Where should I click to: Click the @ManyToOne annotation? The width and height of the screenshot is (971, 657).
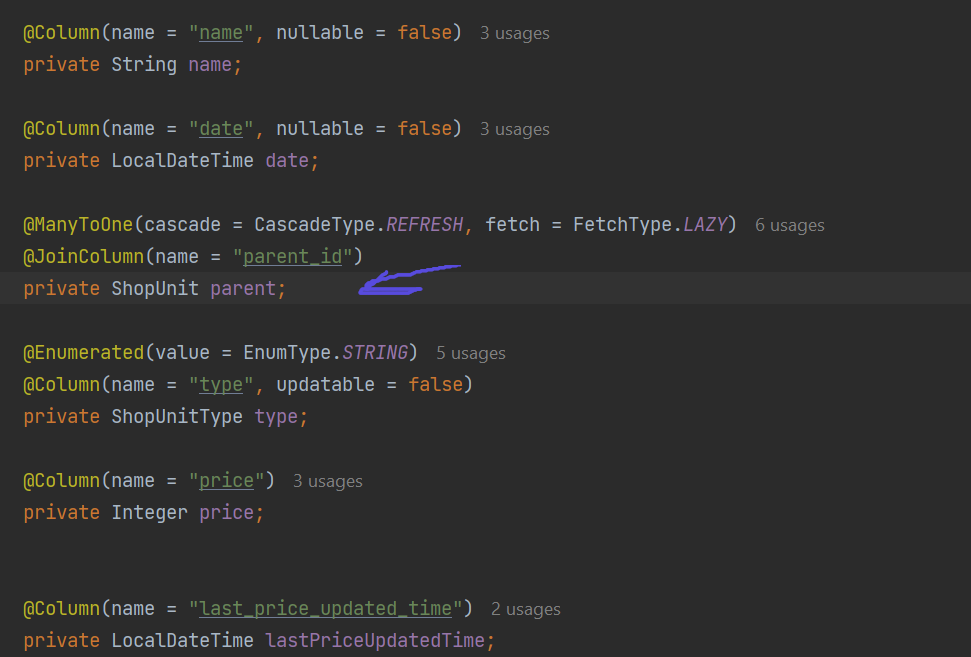[78, 224]
